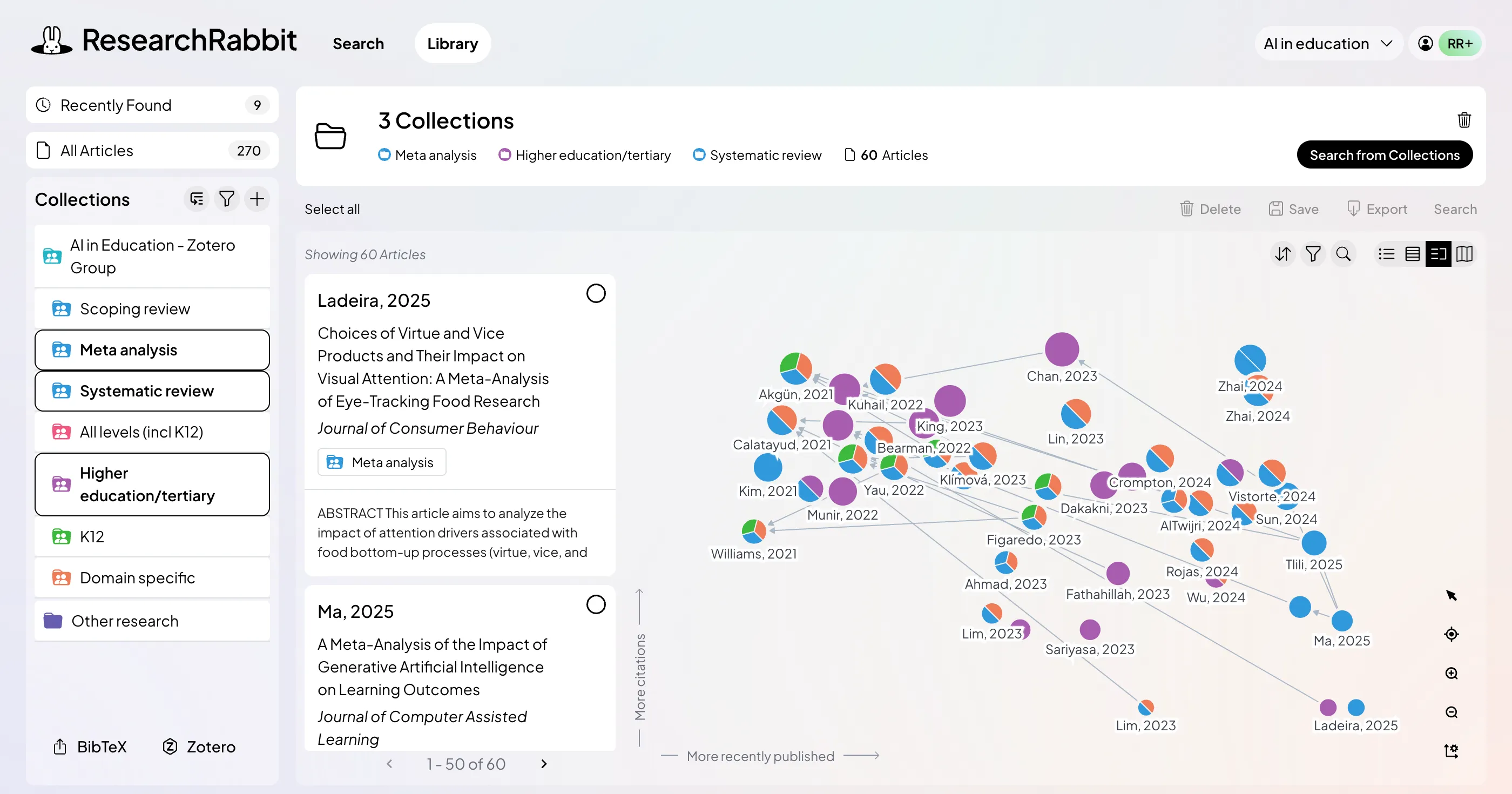Image resolution: width=1512 pixels, height=794 pixels.
Task: Click Select all above the article list
Action: click(332, 208)
